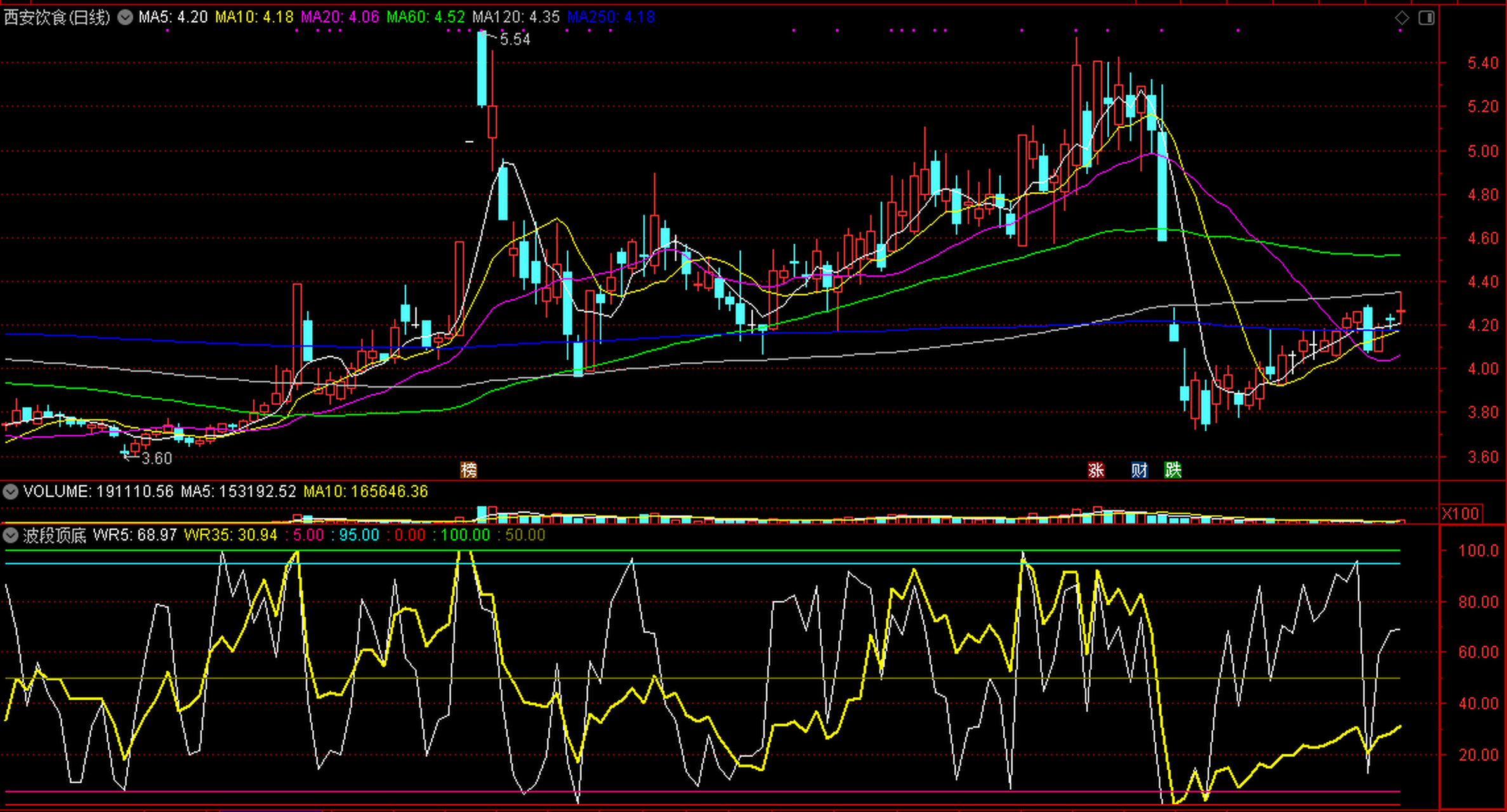Click the 5.54 high price marker
This screenshot has width=1507, height=812.
(x=515, y=40)
